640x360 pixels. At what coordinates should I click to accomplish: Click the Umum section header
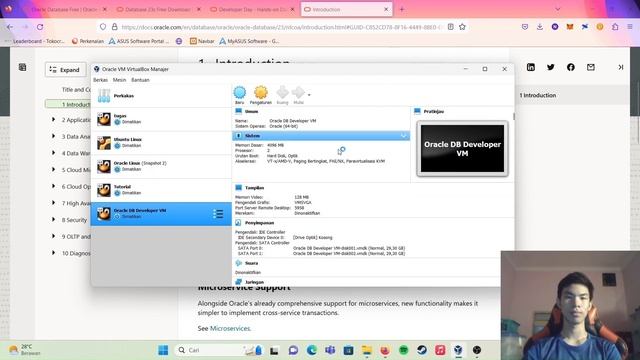click(251, 111)
